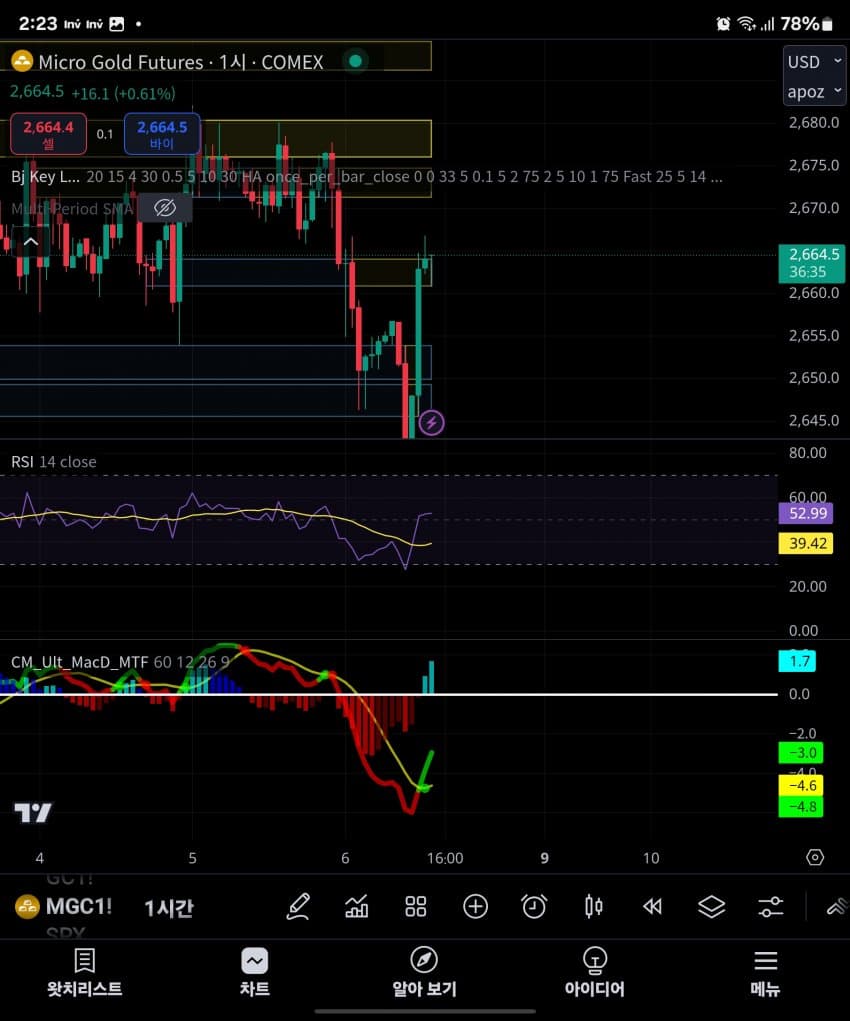Viewport: 850px width, 1021px height.
Task: Open the indicators chart icon
Action: click(357, 906)
